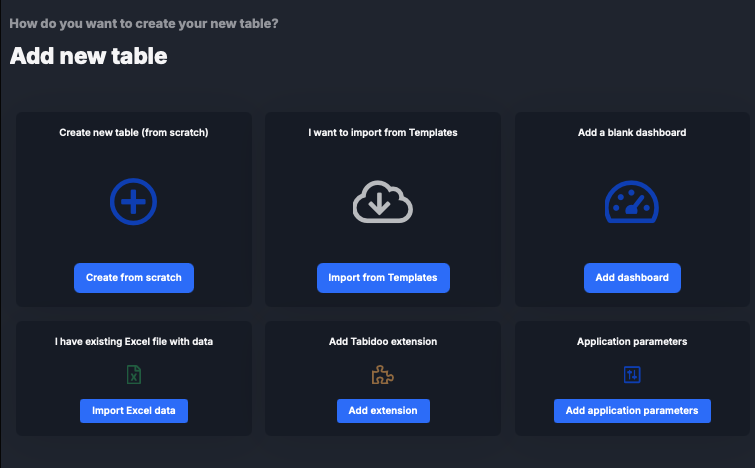The image size is (755, 468).
Task: Click the green Excel file icon
Action: (133, 375)
